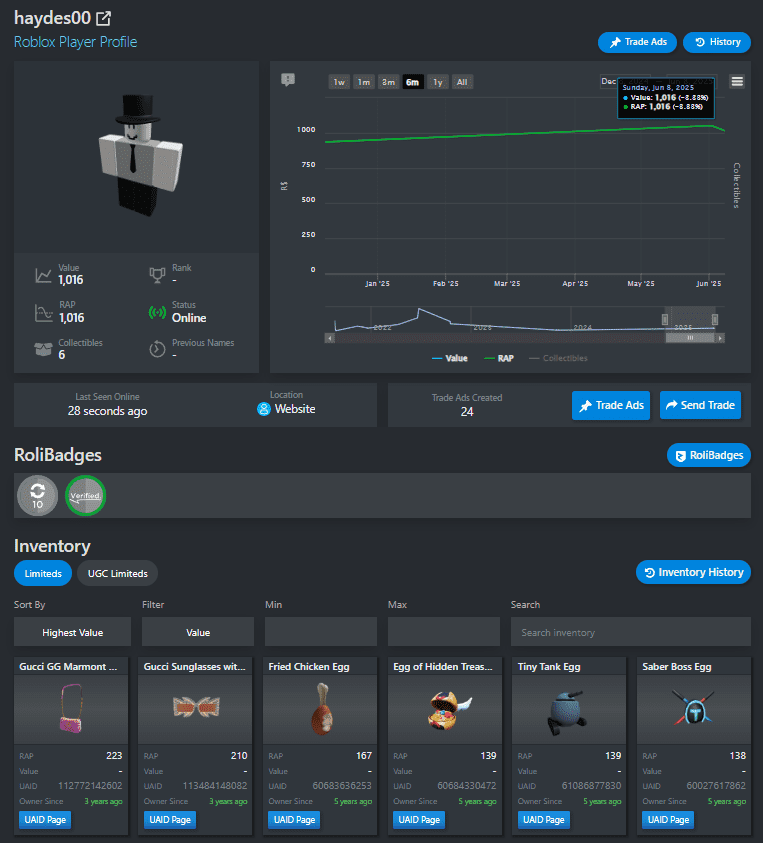Open Gucci Sunglasses item thumbnail
This screenshot has height=843, width=763.
(x=196, y=709)
